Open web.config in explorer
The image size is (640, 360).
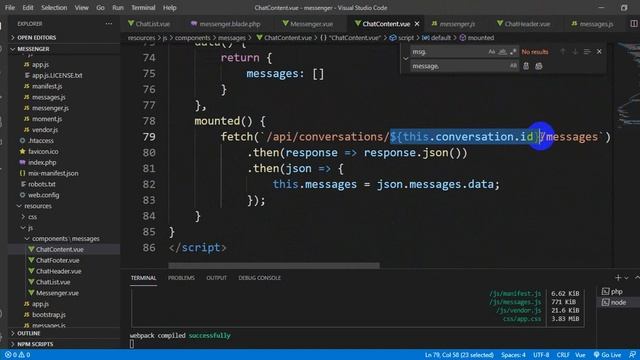coord(43,195)
